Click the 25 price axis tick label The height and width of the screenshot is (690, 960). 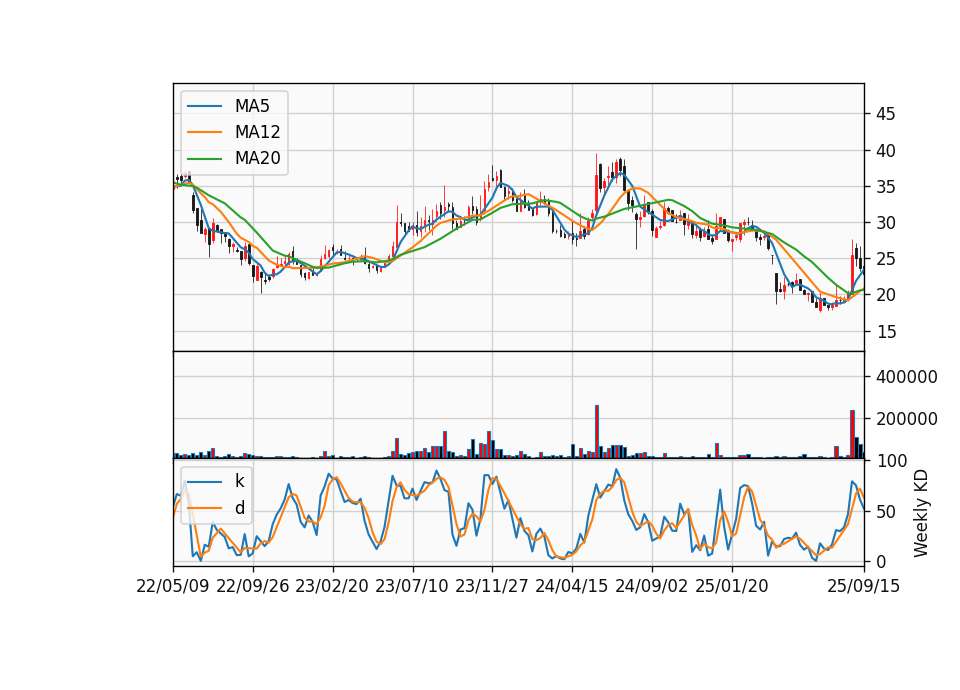(x=885, y=259)
